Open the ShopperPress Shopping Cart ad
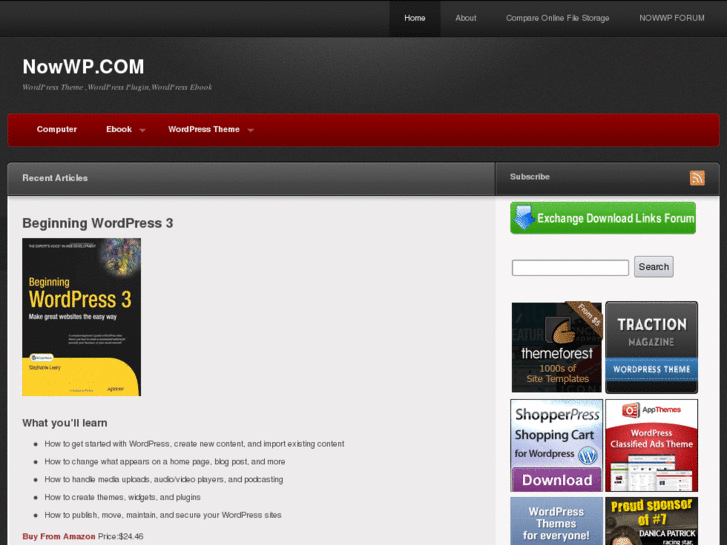The width and height of the screenshot is (727, 545). click(x=556, y=445)
